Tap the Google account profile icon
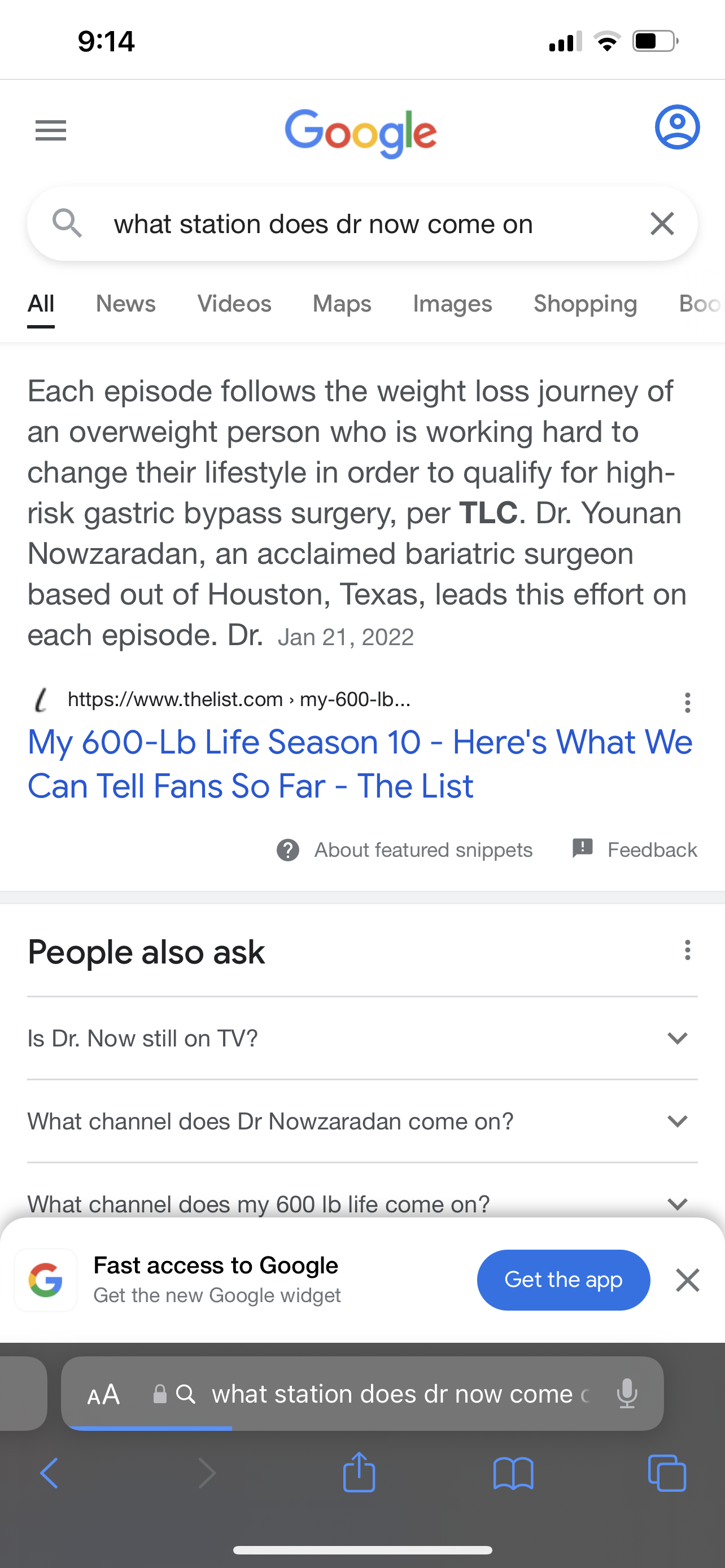Screen dimensions: 725x1568 tap(677, 127)
